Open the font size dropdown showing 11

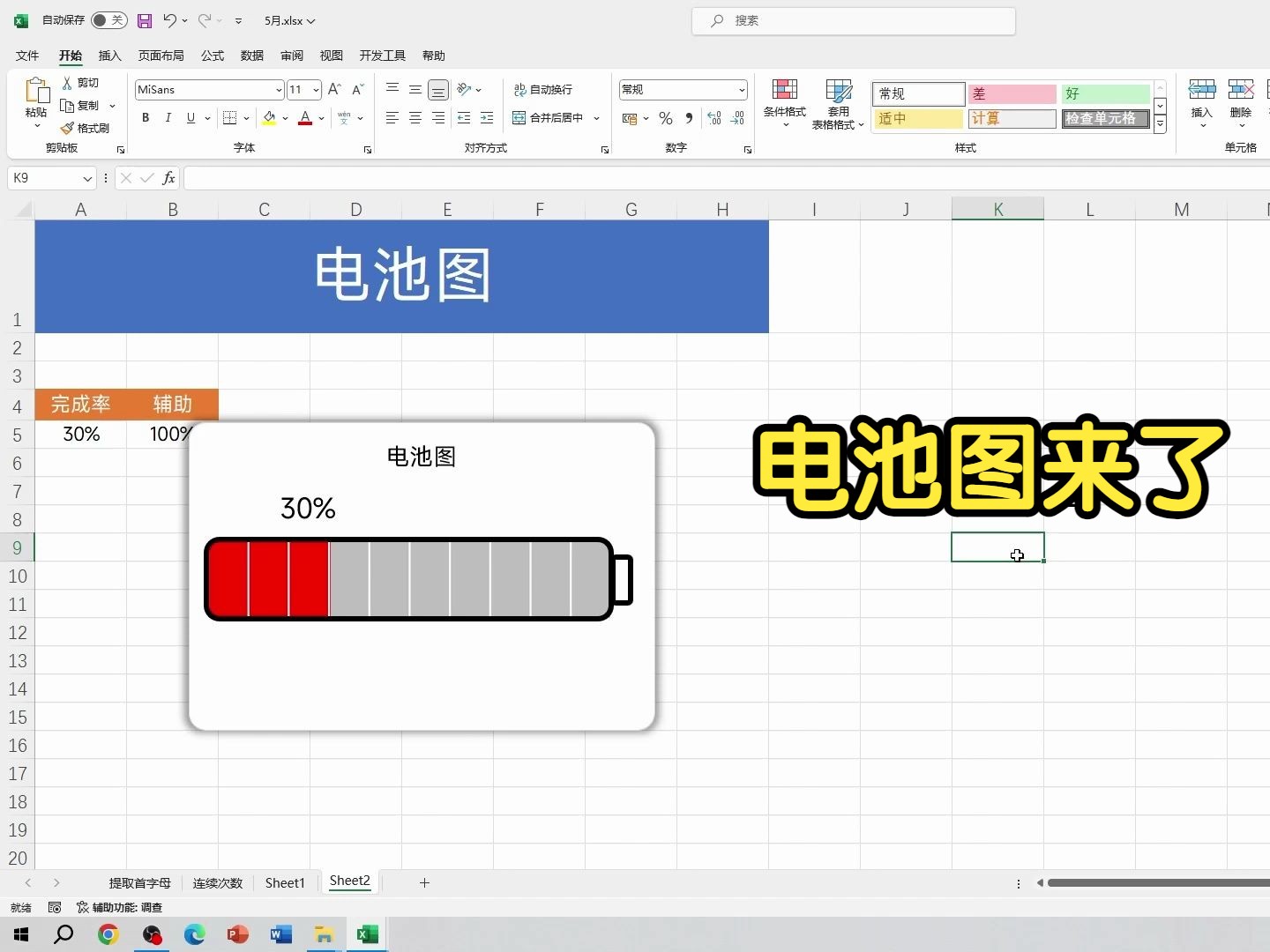click(x=315, y=89)
